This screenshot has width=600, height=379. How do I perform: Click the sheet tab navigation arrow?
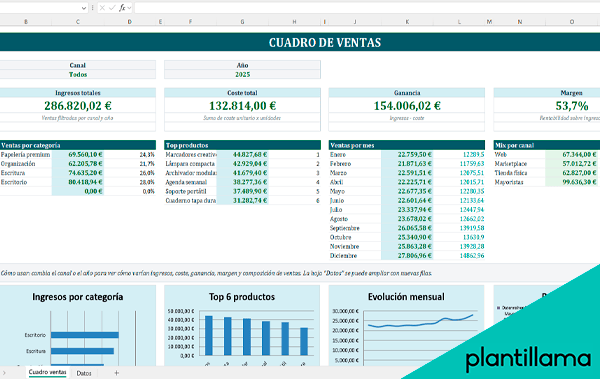point(4,373)
